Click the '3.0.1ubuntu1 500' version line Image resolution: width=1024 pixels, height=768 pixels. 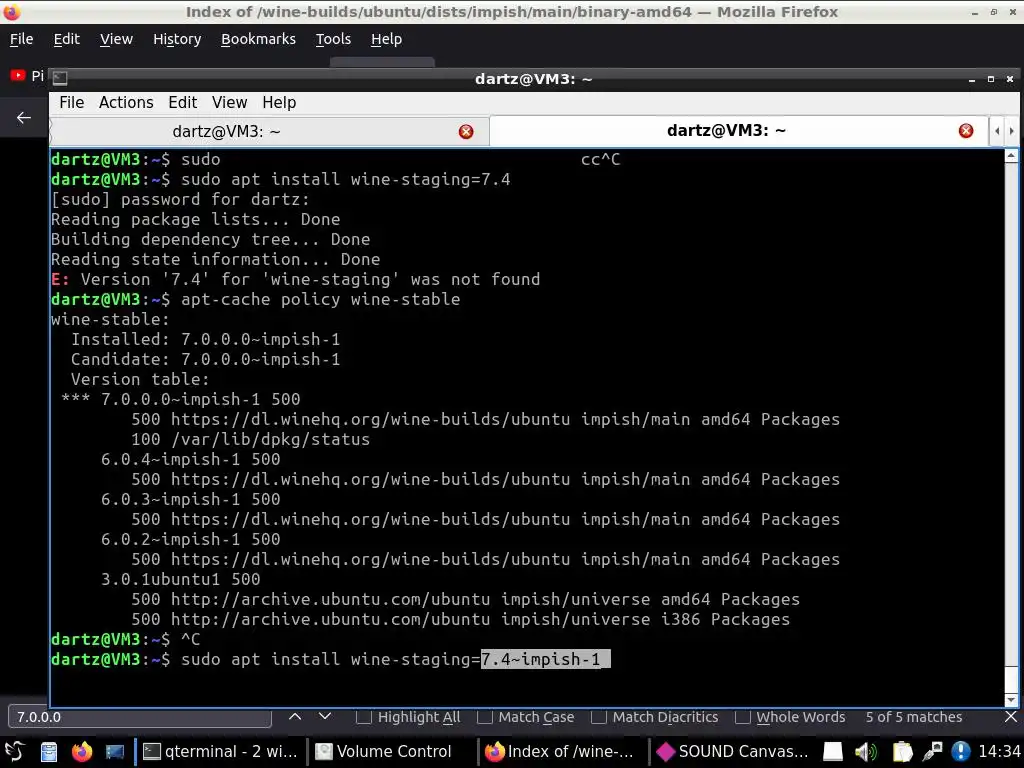point(180,579)
